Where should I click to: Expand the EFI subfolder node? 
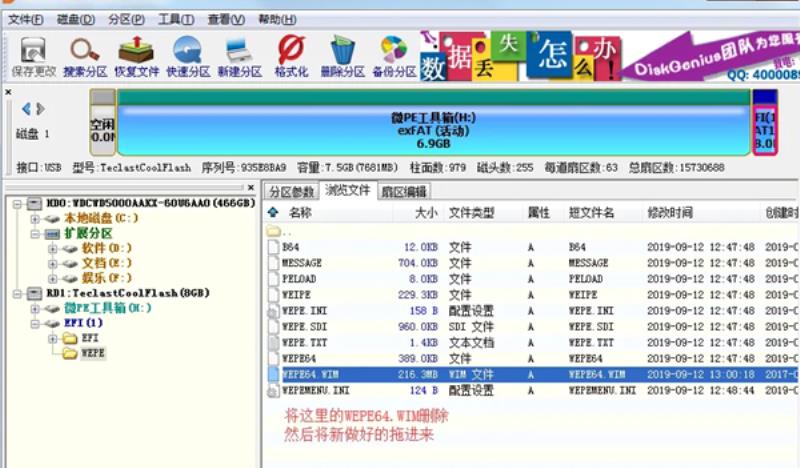tap(53, 338)
